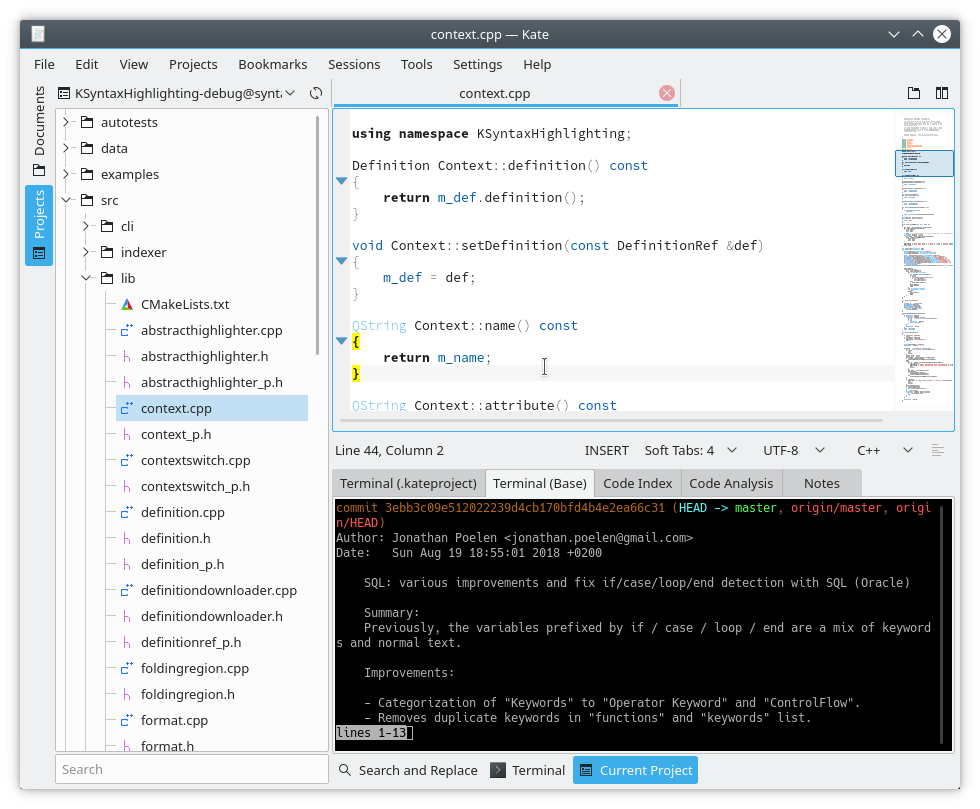
Task: Select the context.cpp tree item
Action: coord(212,408)
